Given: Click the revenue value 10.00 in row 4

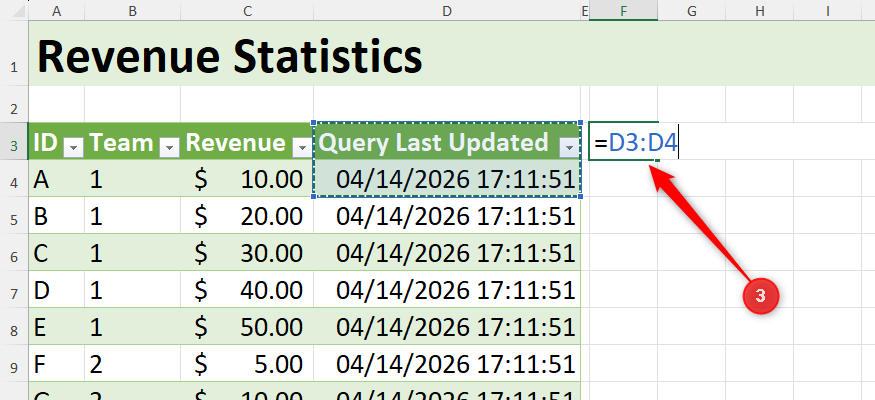Looking at the screenshot, I should (x=272, y=180).
